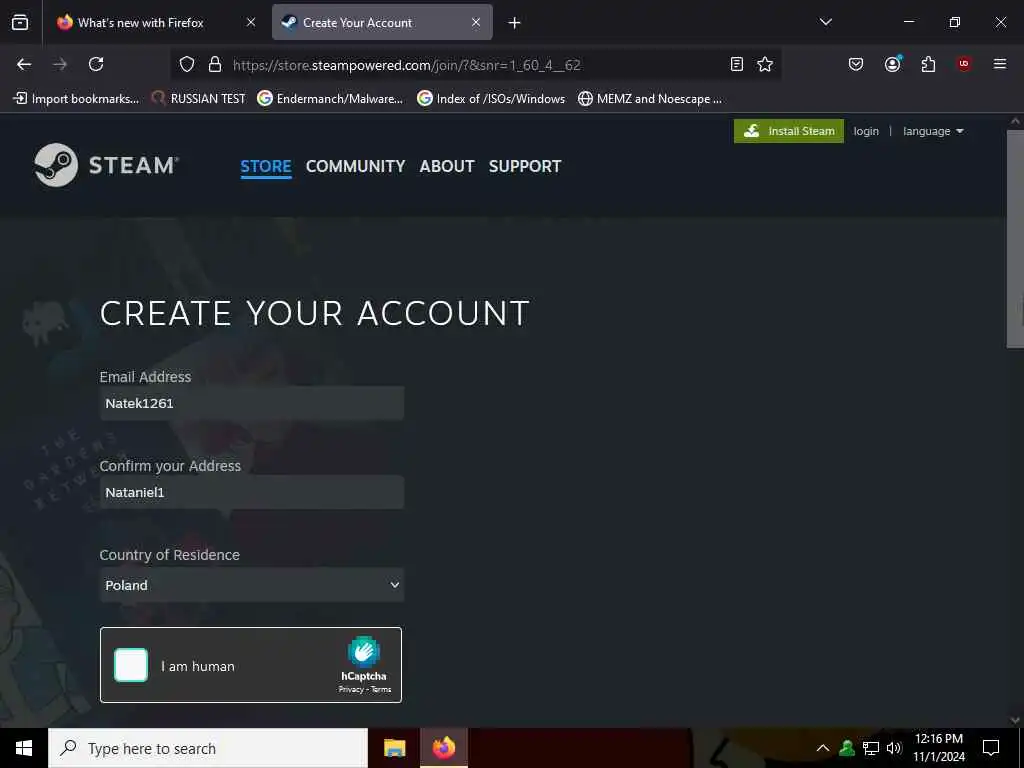
Task: Open RUSSIAN TEST bookmark
Action: [199, 99]
